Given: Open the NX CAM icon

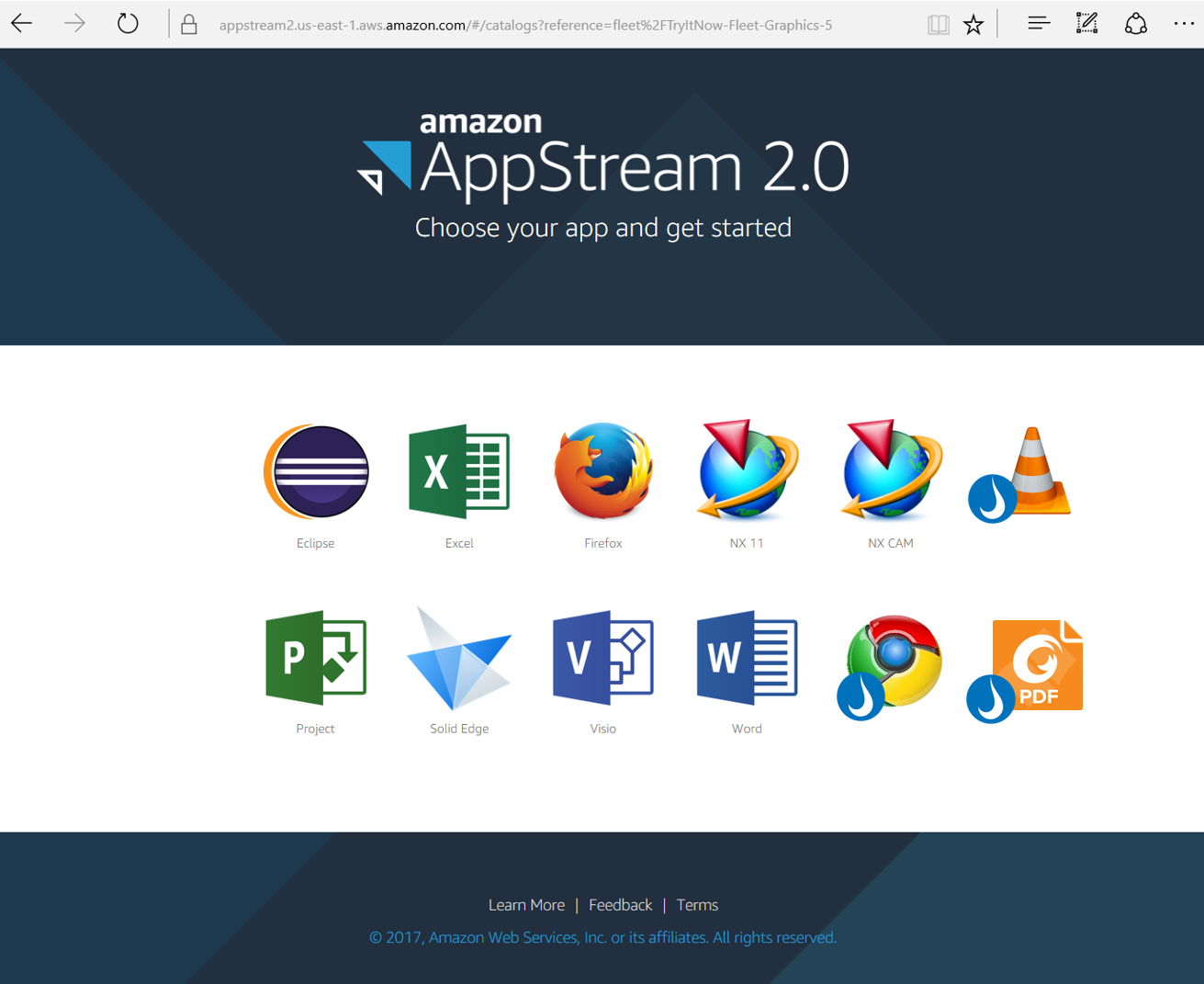Looking at the screenshot, I should 891,469.
